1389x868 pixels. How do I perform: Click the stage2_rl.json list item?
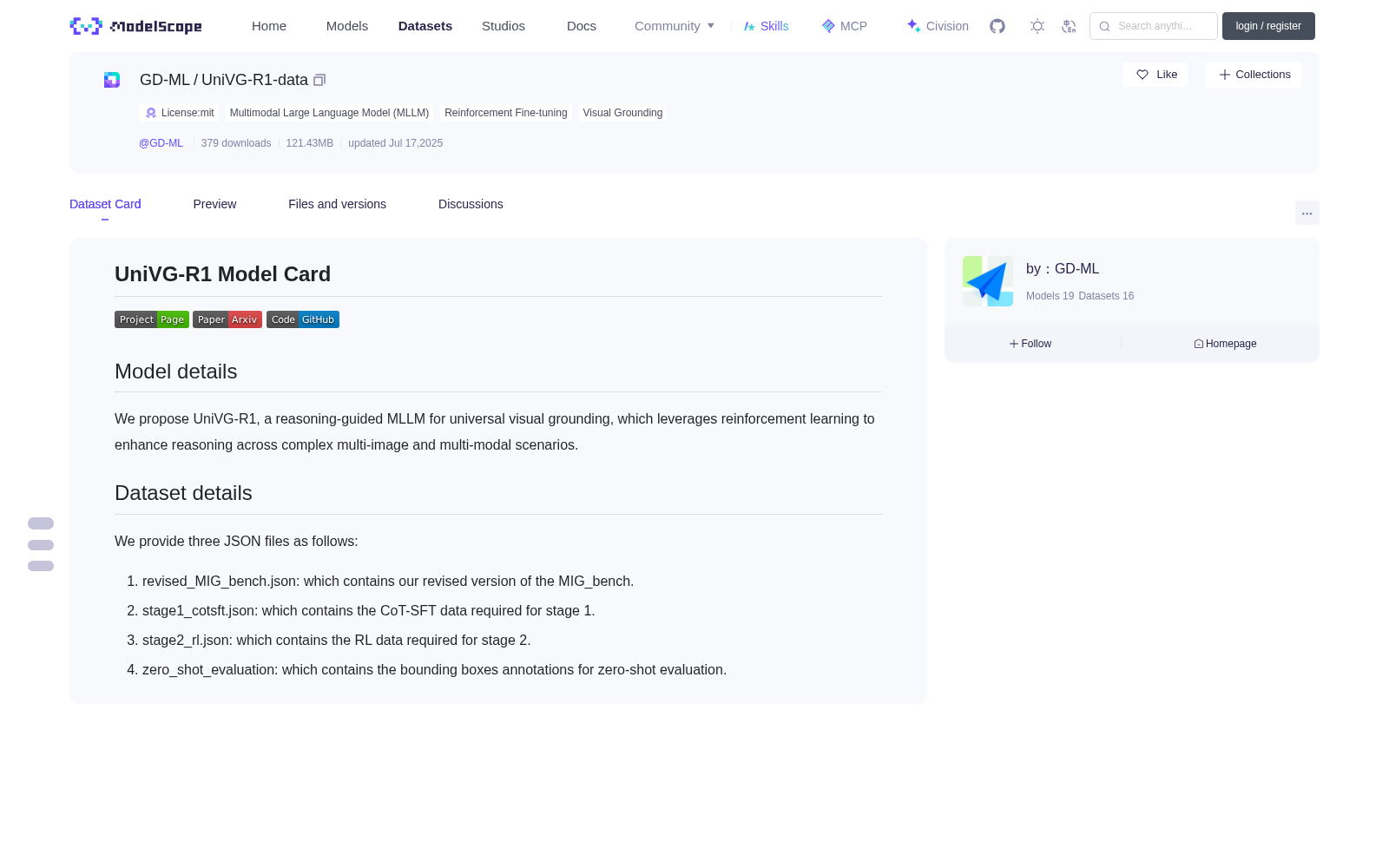click(336, 641)
